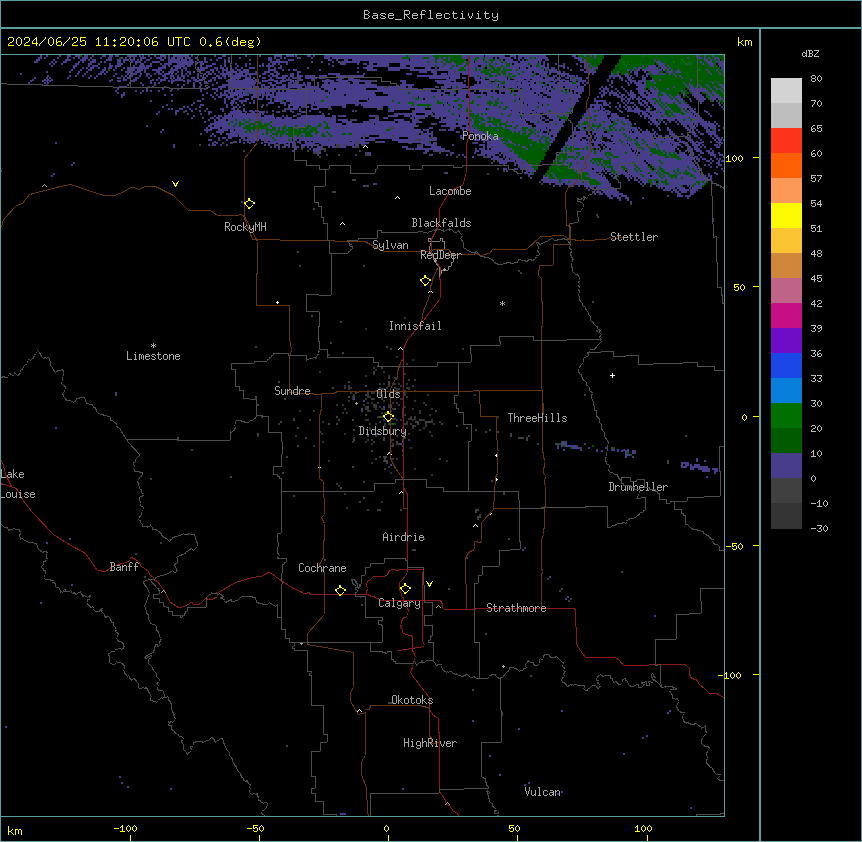The height and width of the screenshot is (842, 862).
Task: Select the yellow V marker northwest of RockyMH
Action: click(x=175, y=184)
